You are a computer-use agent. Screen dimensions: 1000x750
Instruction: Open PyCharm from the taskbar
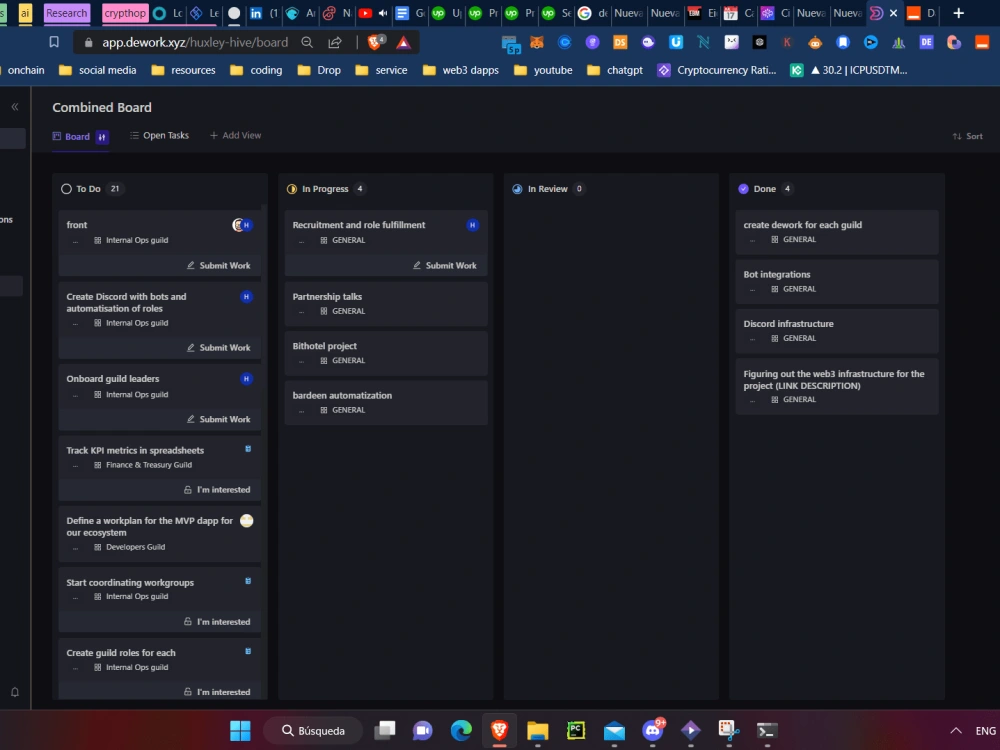(576, 730)
